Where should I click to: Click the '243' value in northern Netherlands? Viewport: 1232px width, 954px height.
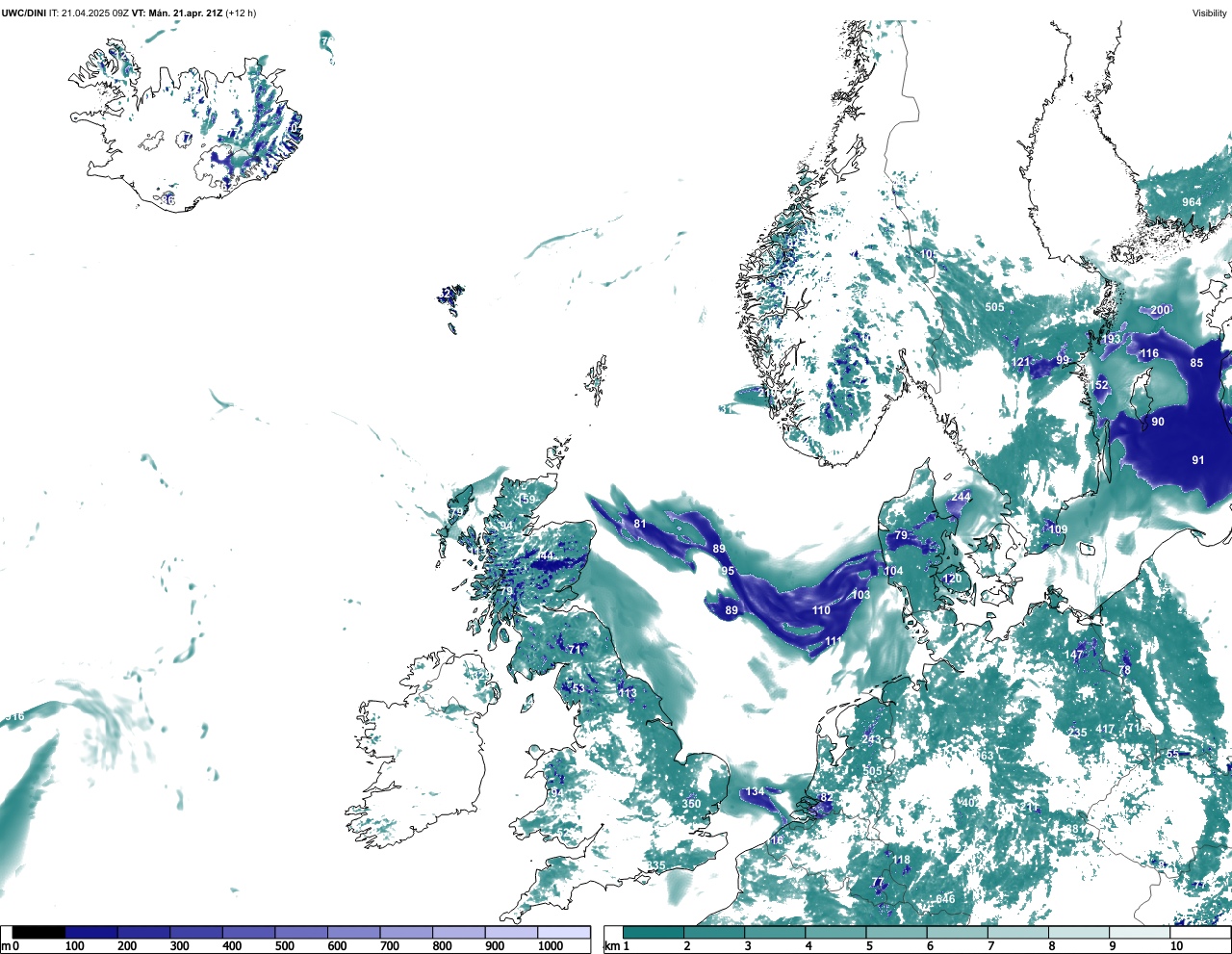pyautogui.click(x=871, y=739)
